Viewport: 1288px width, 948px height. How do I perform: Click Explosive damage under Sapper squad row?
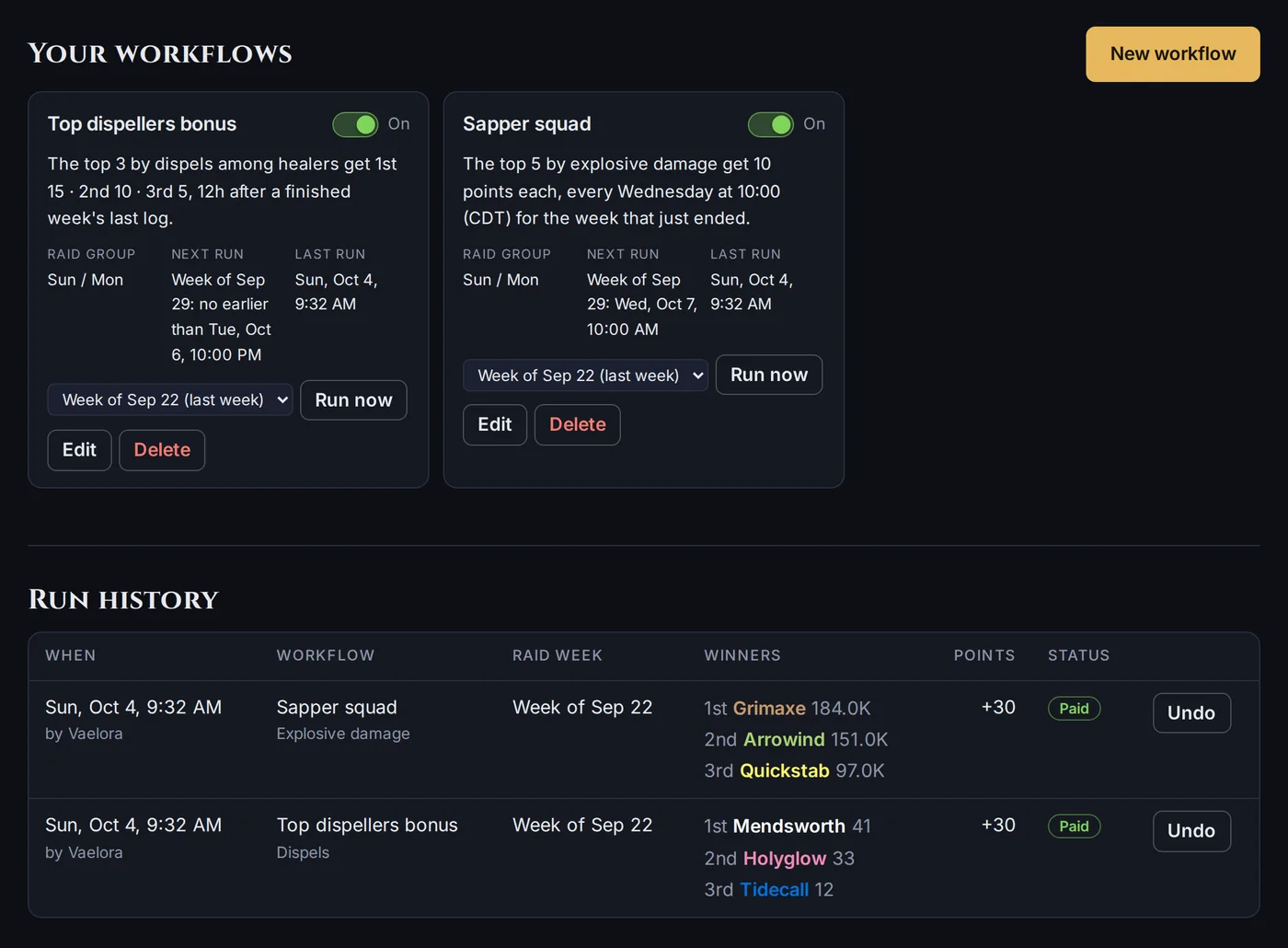point(343,734)
